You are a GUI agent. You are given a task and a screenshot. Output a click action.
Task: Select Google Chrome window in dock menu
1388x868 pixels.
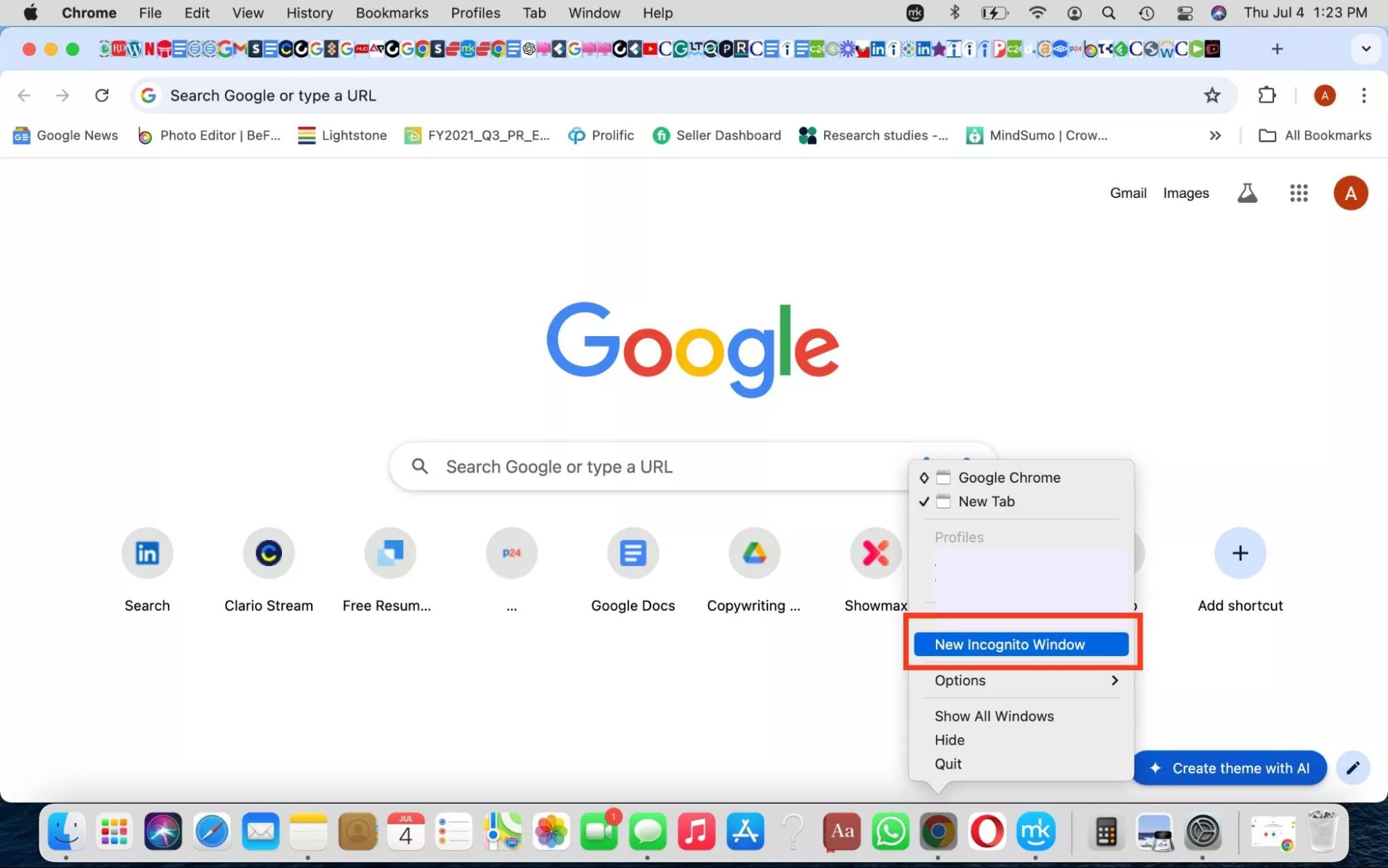point(1009,478)
